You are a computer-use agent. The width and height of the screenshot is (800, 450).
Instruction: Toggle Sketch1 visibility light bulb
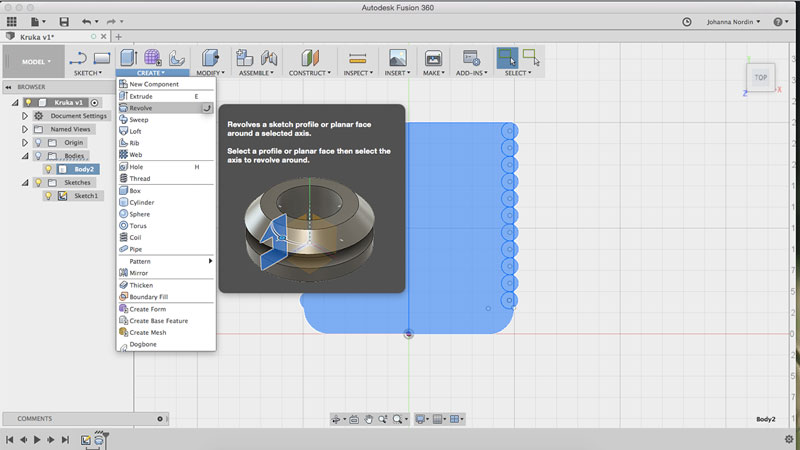(x=48, y=196)
